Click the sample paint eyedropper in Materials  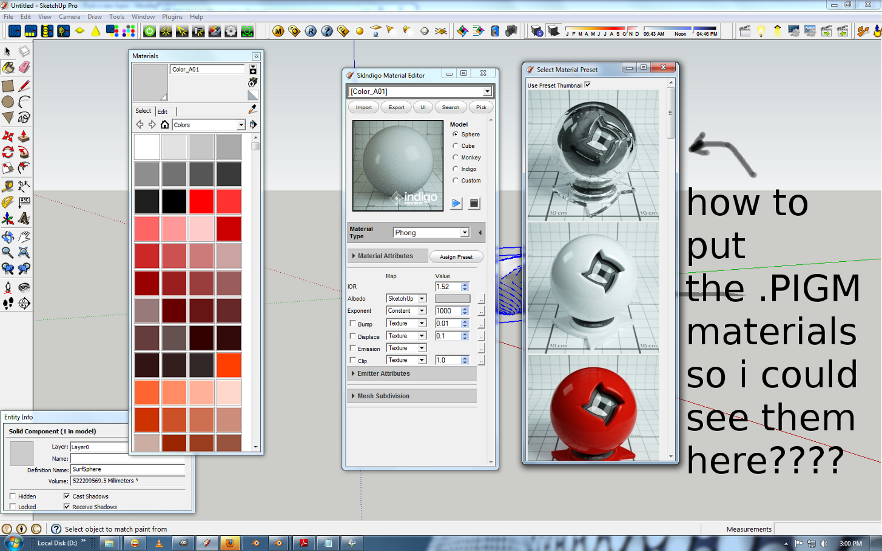coord(252,109)
